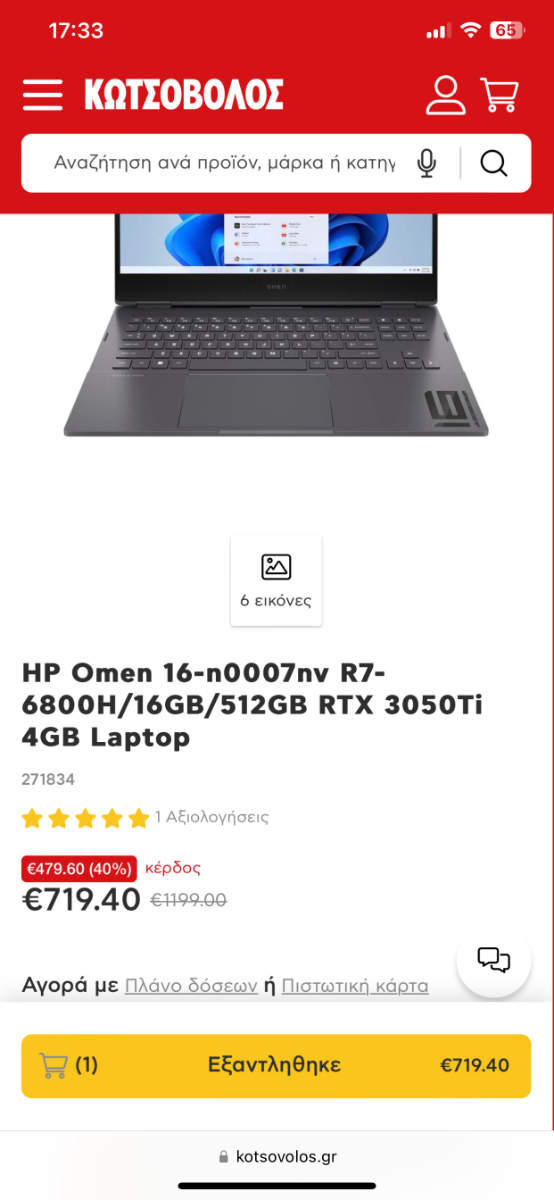Tap the yellow 'Εξαντλήθηκε' button

(x=276, y=1066)
